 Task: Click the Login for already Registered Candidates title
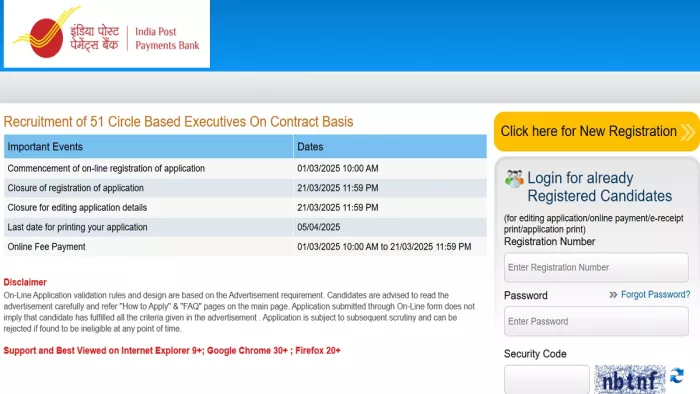pyautogui.click(x=599, y=187)
